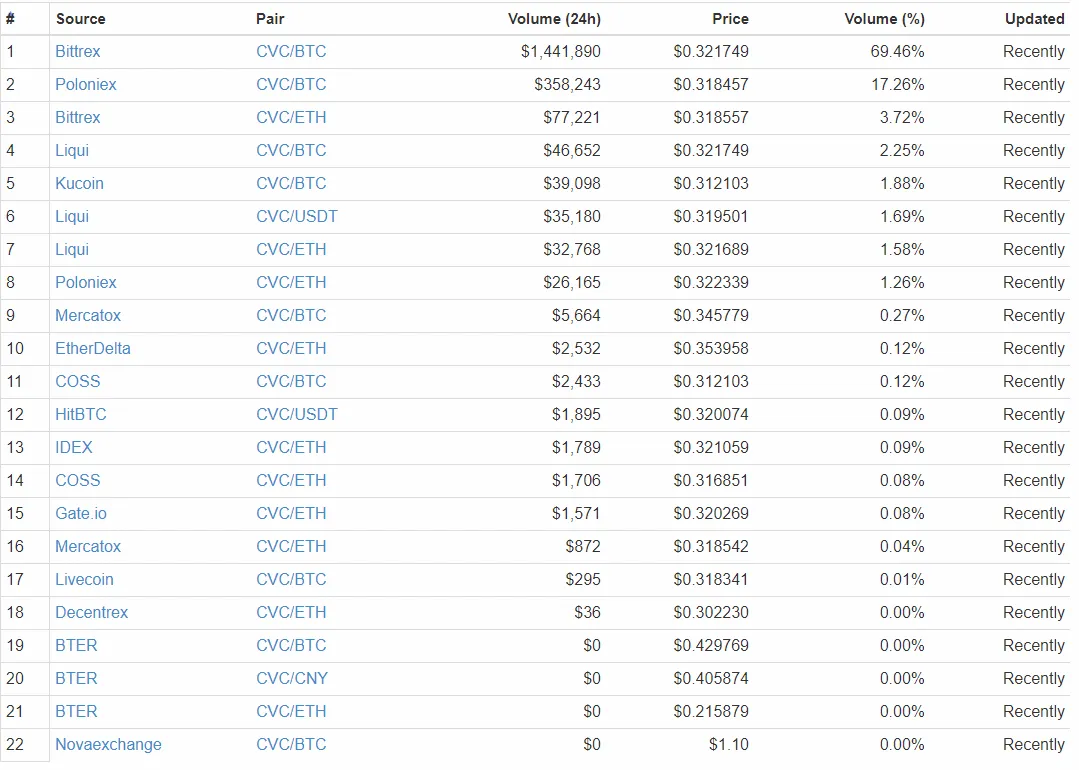Open the CVC/BTC pair in row 4
The width and height of the screenshot is (1079, 770).
click(291, 151)
